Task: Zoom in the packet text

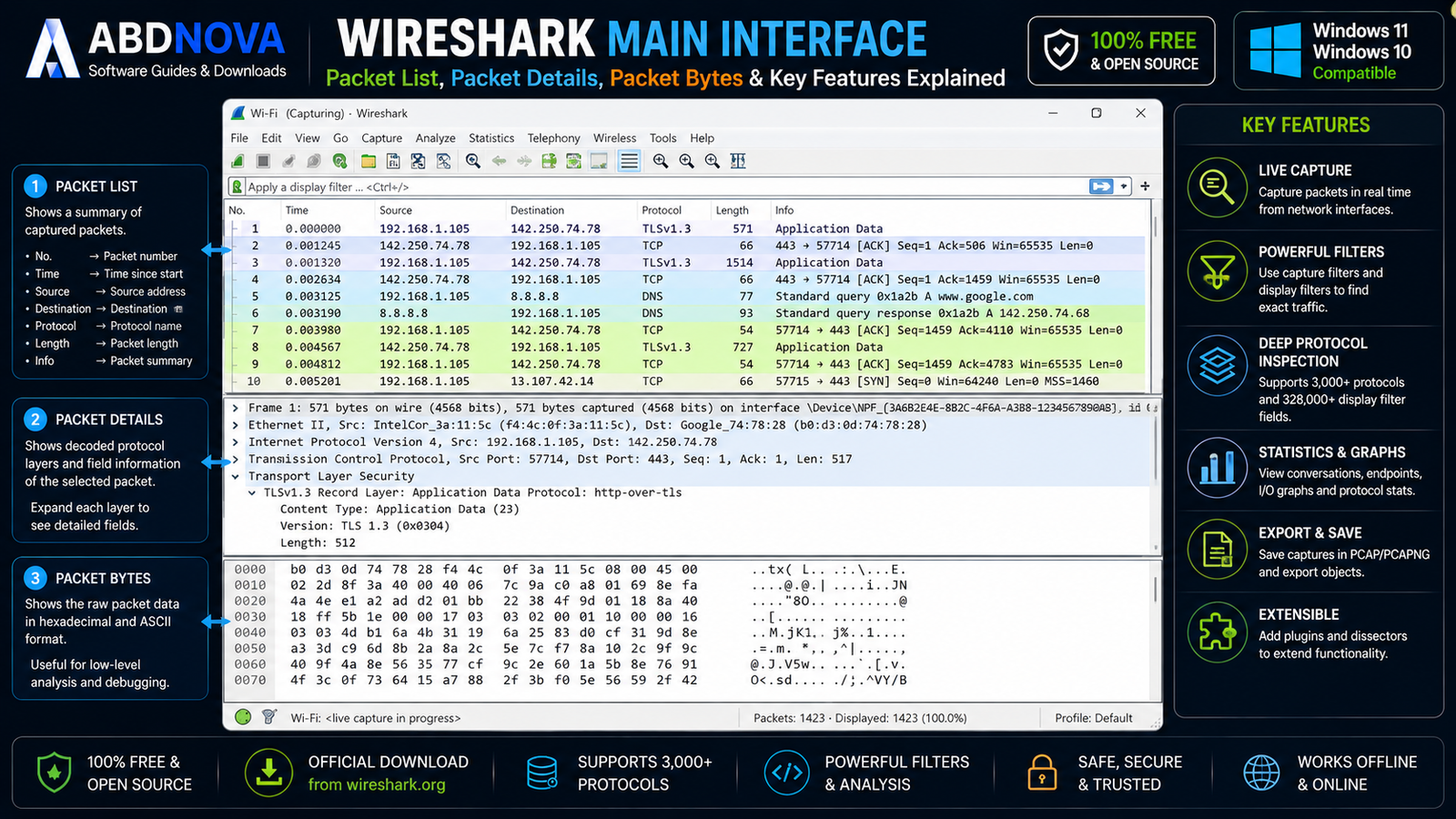Action: coord(661,161)
